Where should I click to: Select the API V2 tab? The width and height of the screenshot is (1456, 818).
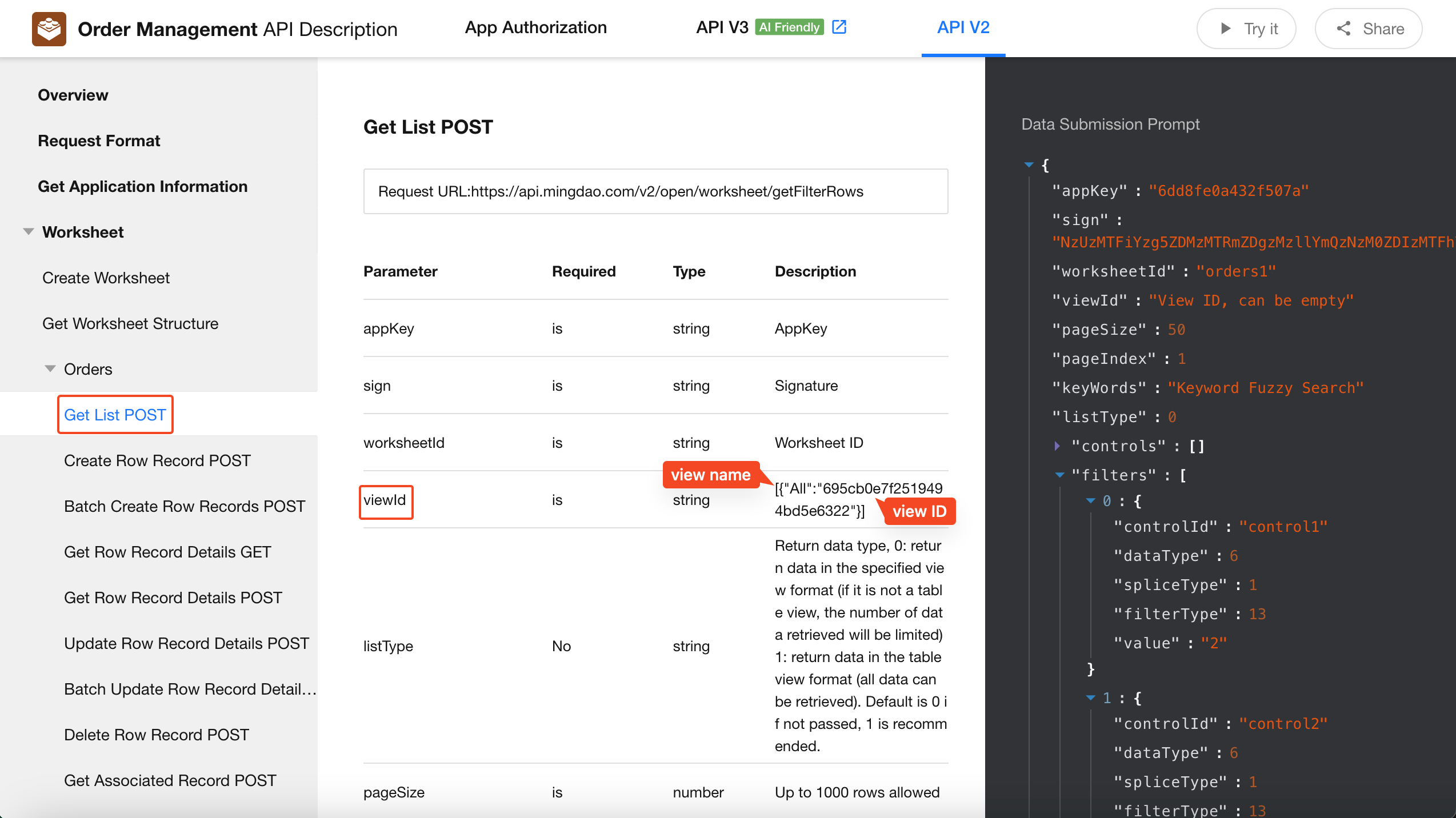[963, 27]
